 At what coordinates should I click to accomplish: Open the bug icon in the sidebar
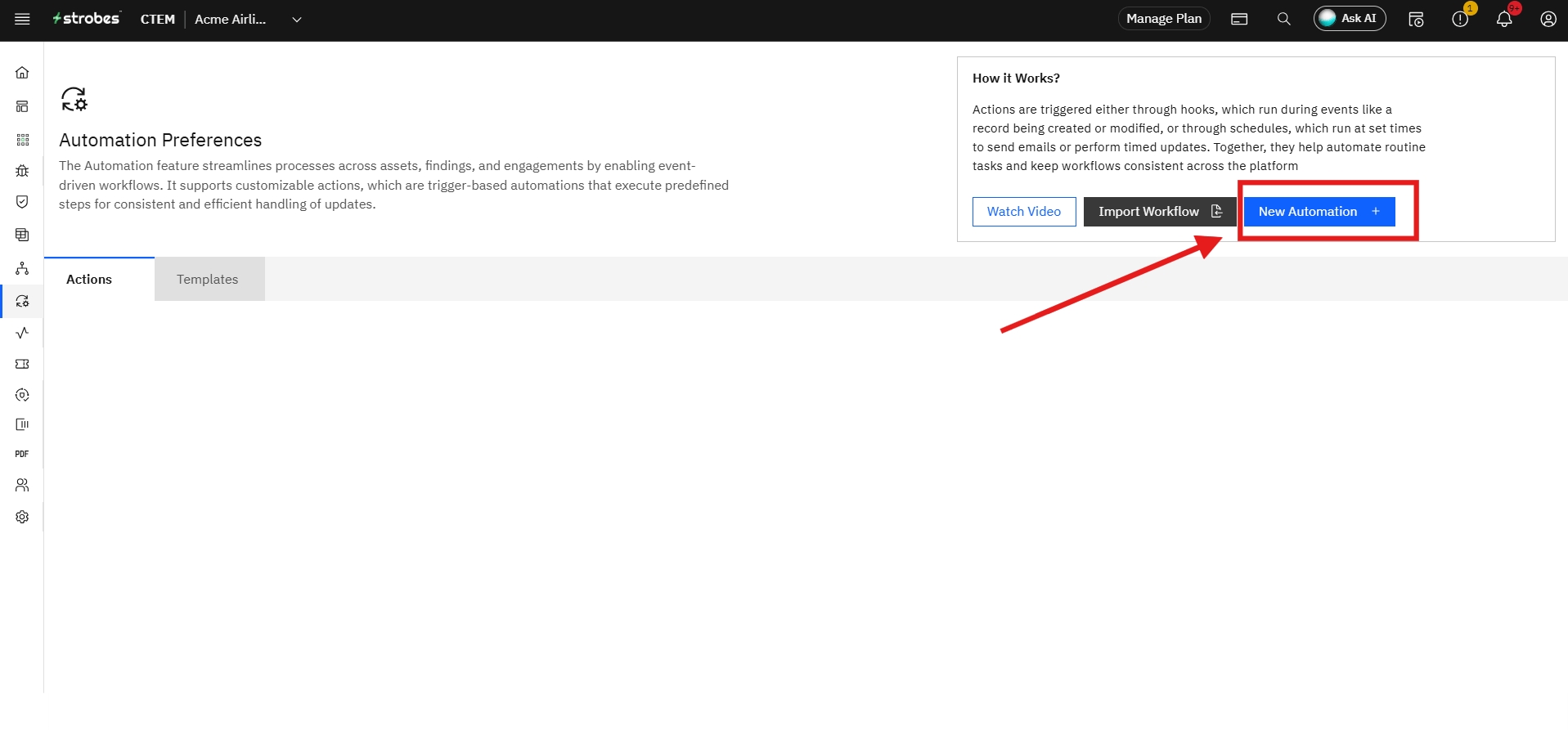(22, 171)
